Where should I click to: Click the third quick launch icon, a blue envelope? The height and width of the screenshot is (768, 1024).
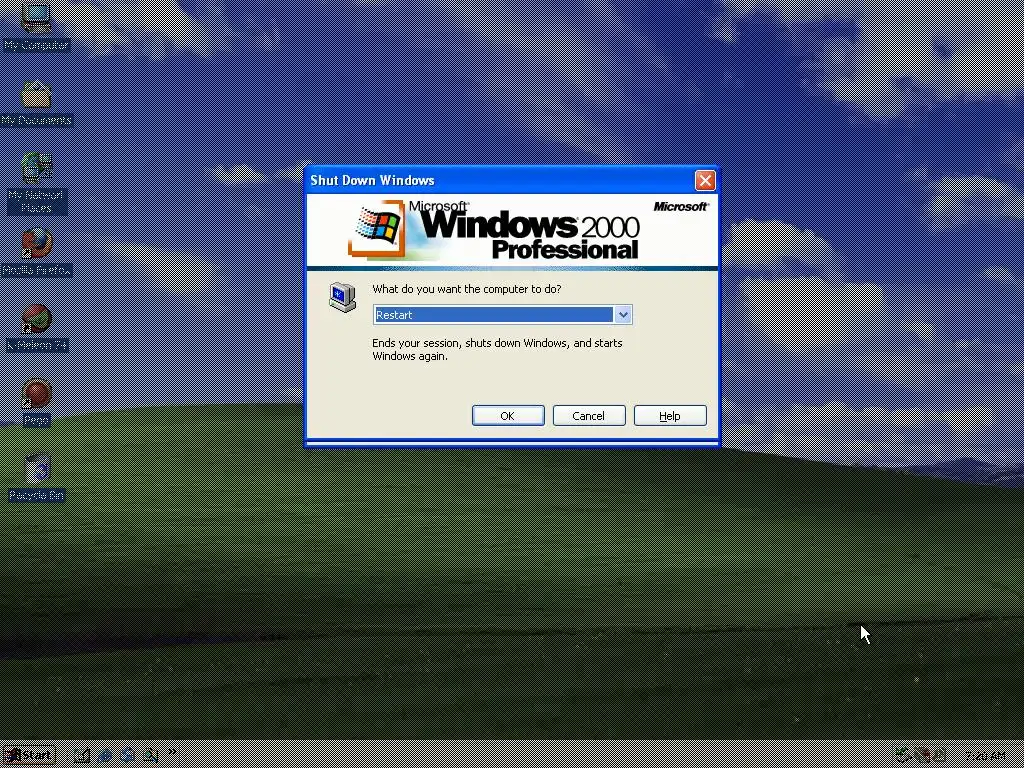(x=127, y=756)
